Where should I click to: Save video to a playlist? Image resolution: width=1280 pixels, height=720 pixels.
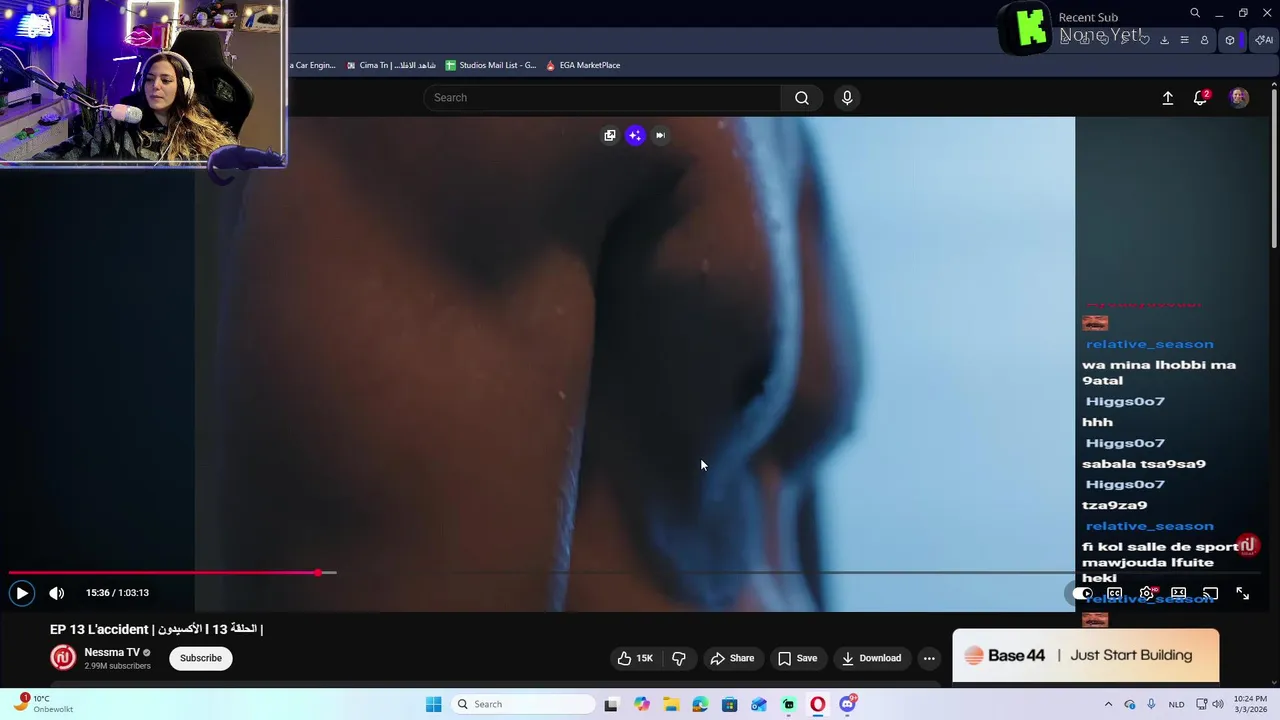(798, 658)
